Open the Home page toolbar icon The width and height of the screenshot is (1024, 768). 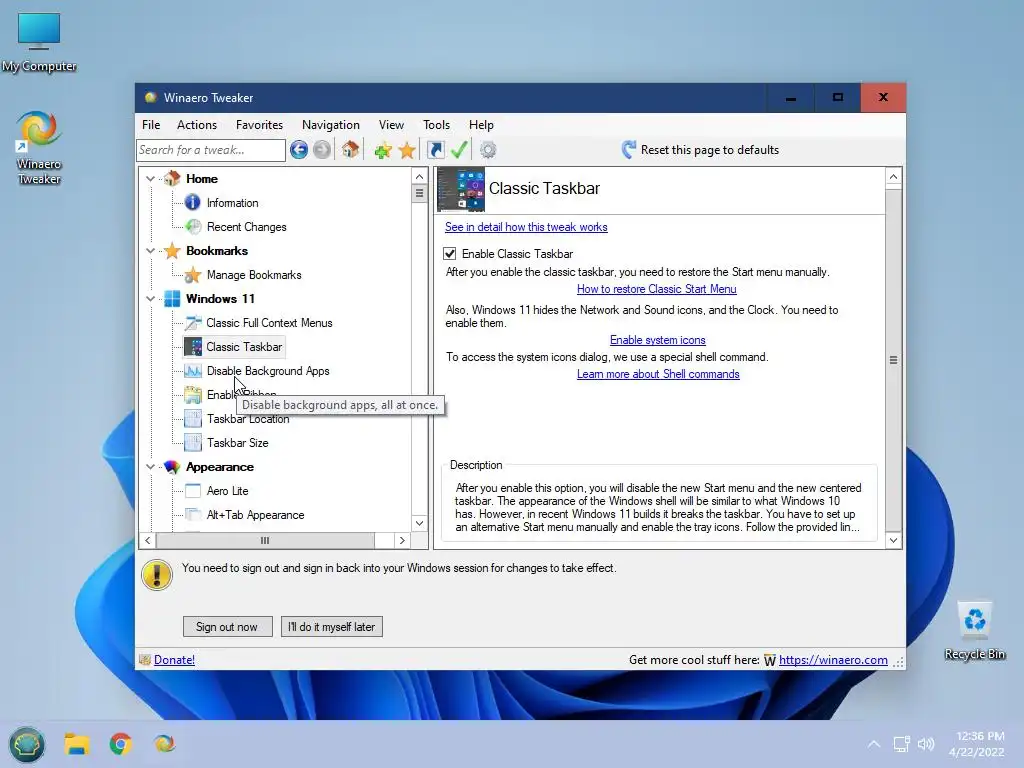coord(351,150)
